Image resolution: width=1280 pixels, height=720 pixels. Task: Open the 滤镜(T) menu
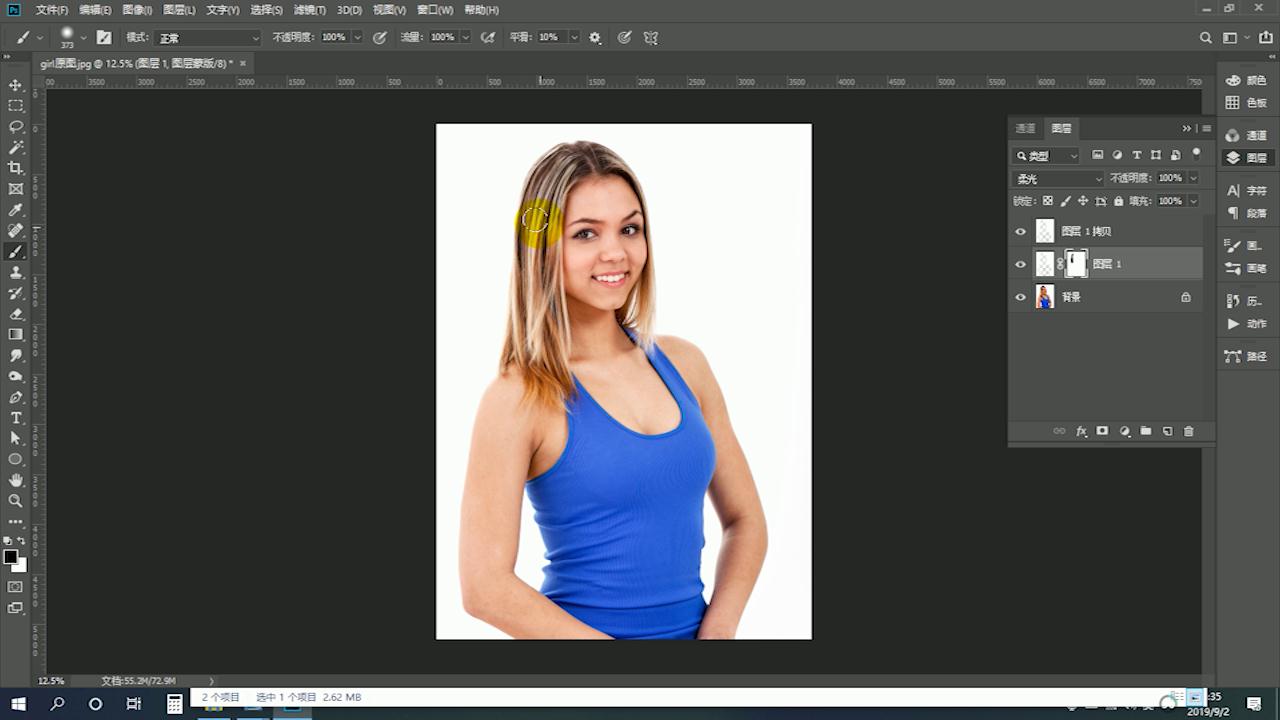tap(309, 10)
